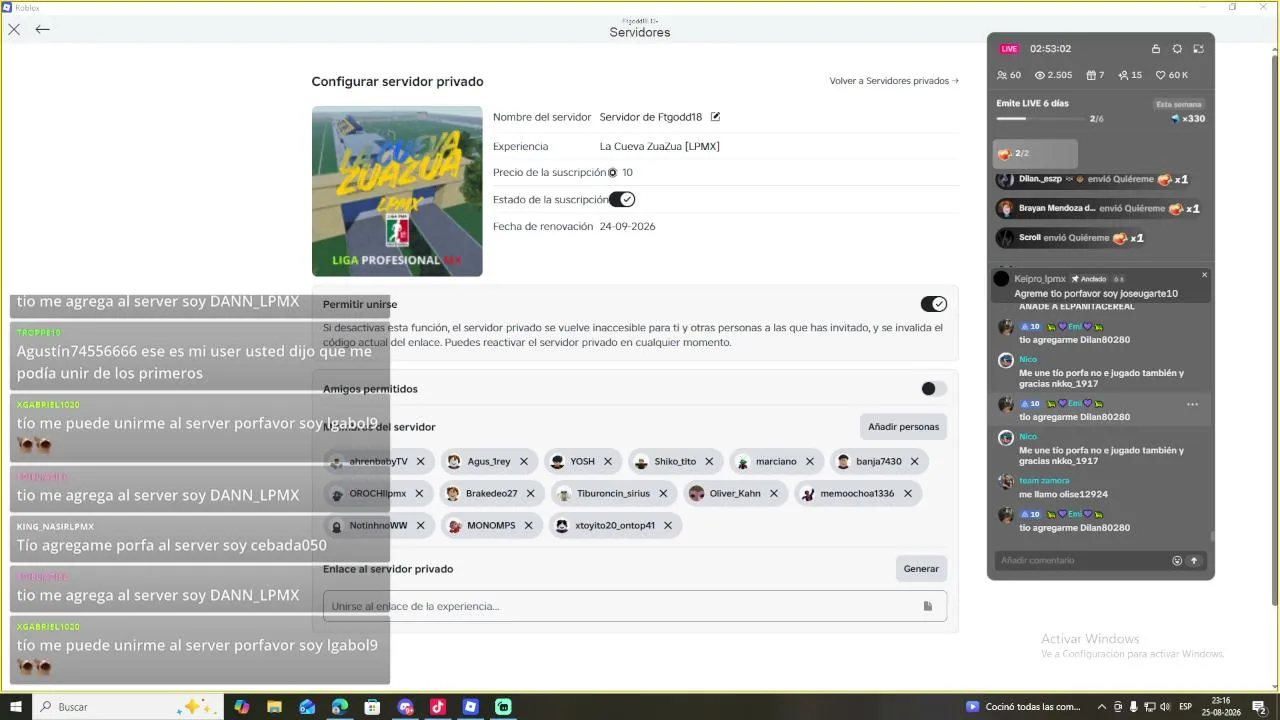The image size is (1280, 720).
Task: Open Copilot from the taskbar
Action: coord(242,707)
